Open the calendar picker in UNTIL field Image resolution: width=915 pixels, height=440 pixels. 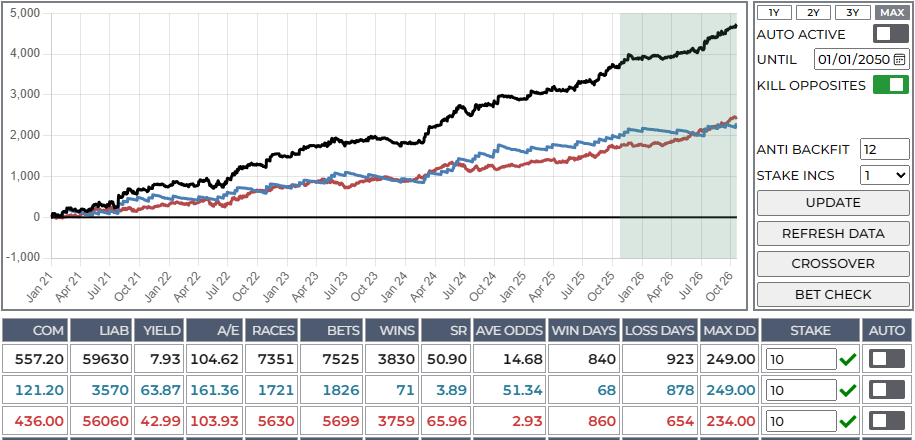(x=899, y=59)
